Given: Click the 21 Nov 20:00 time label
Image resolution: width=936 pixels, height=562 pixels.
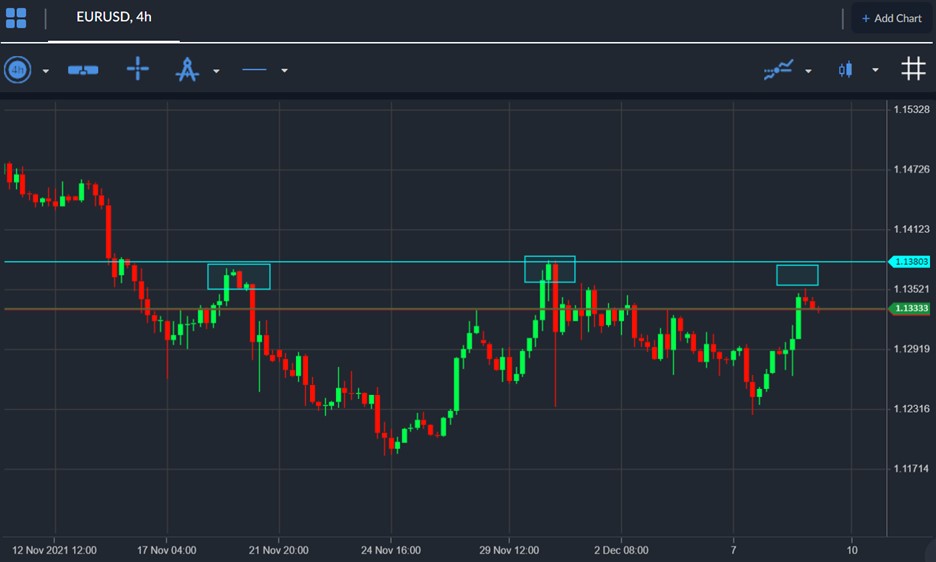Looking at the screenshot, I should pyautogui.click(x=279, y=550).
